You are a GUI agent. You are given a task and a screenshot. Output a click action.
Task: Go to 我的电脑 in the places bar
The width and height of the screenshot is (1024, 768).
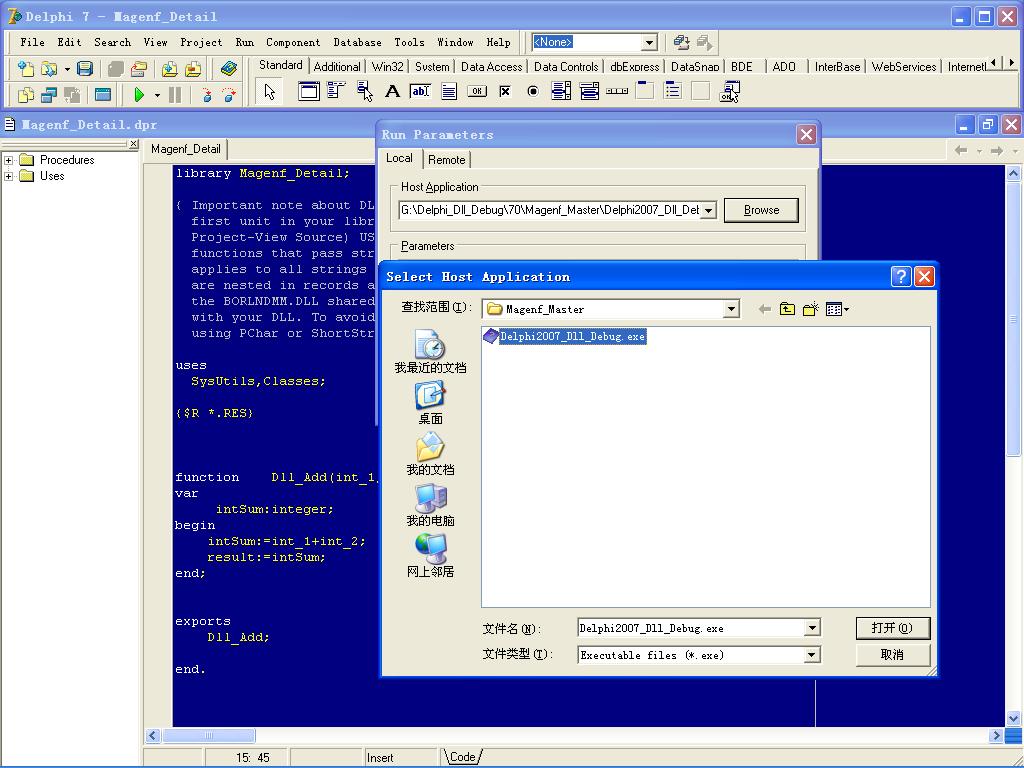pos(430,505)
